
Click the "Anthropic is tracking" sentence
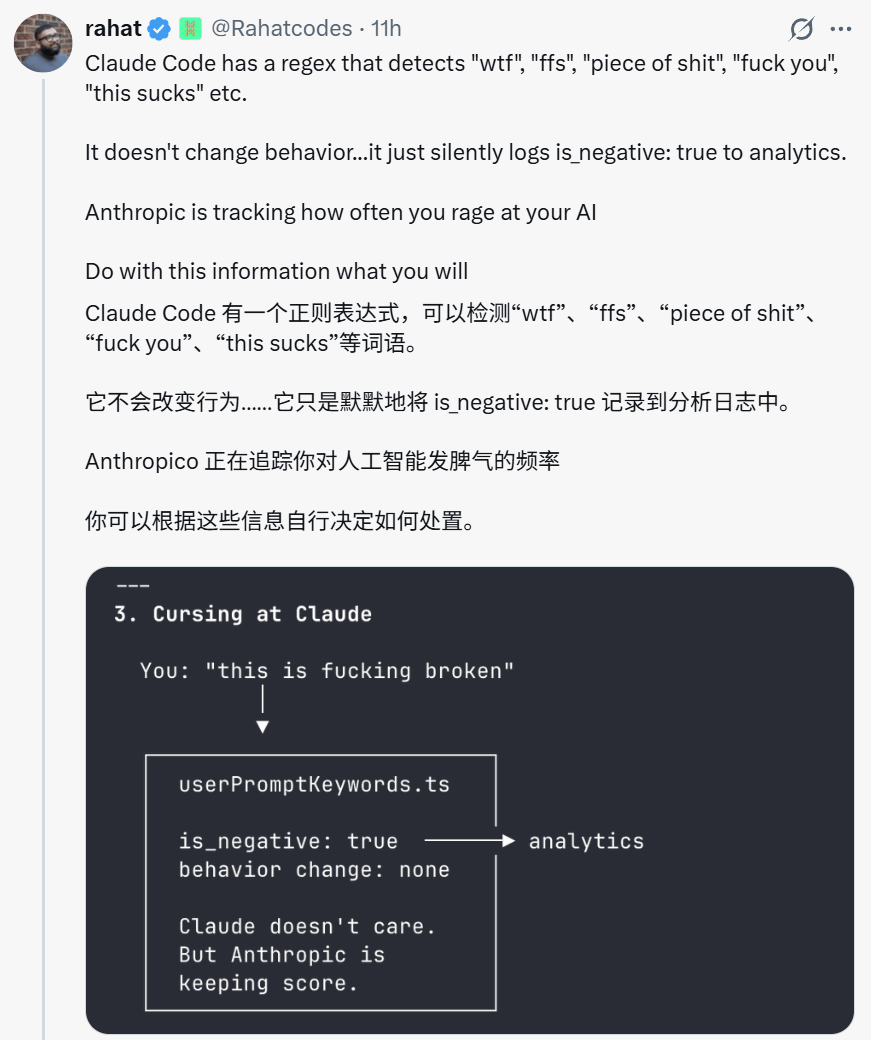click(x=340, y=212)
